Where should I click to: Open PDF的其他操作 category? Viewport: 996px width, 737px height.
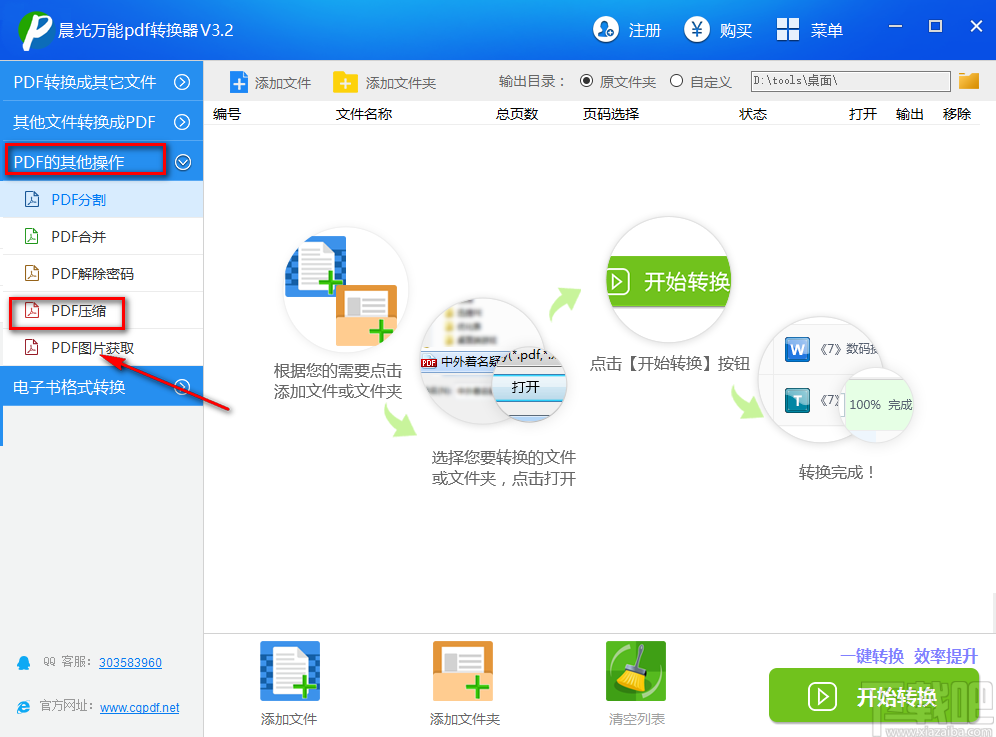coord(102,162)
